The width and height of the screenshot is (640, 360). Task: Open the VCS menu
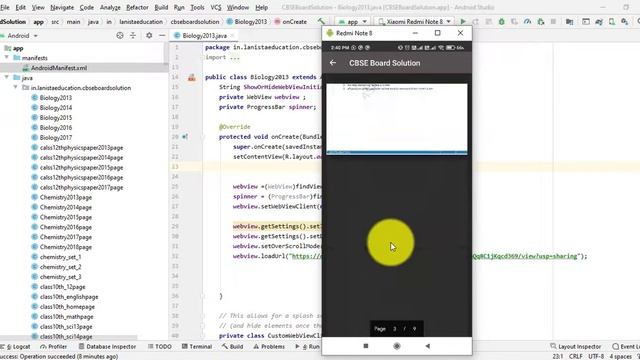[216, 7]
